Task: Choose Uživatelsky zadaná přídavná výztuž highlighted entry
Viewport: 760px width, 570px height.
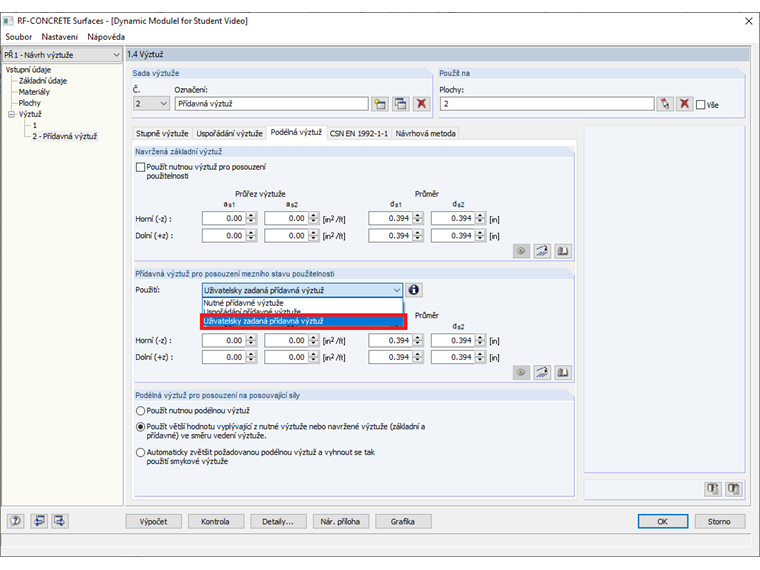Action: (303, 321)
